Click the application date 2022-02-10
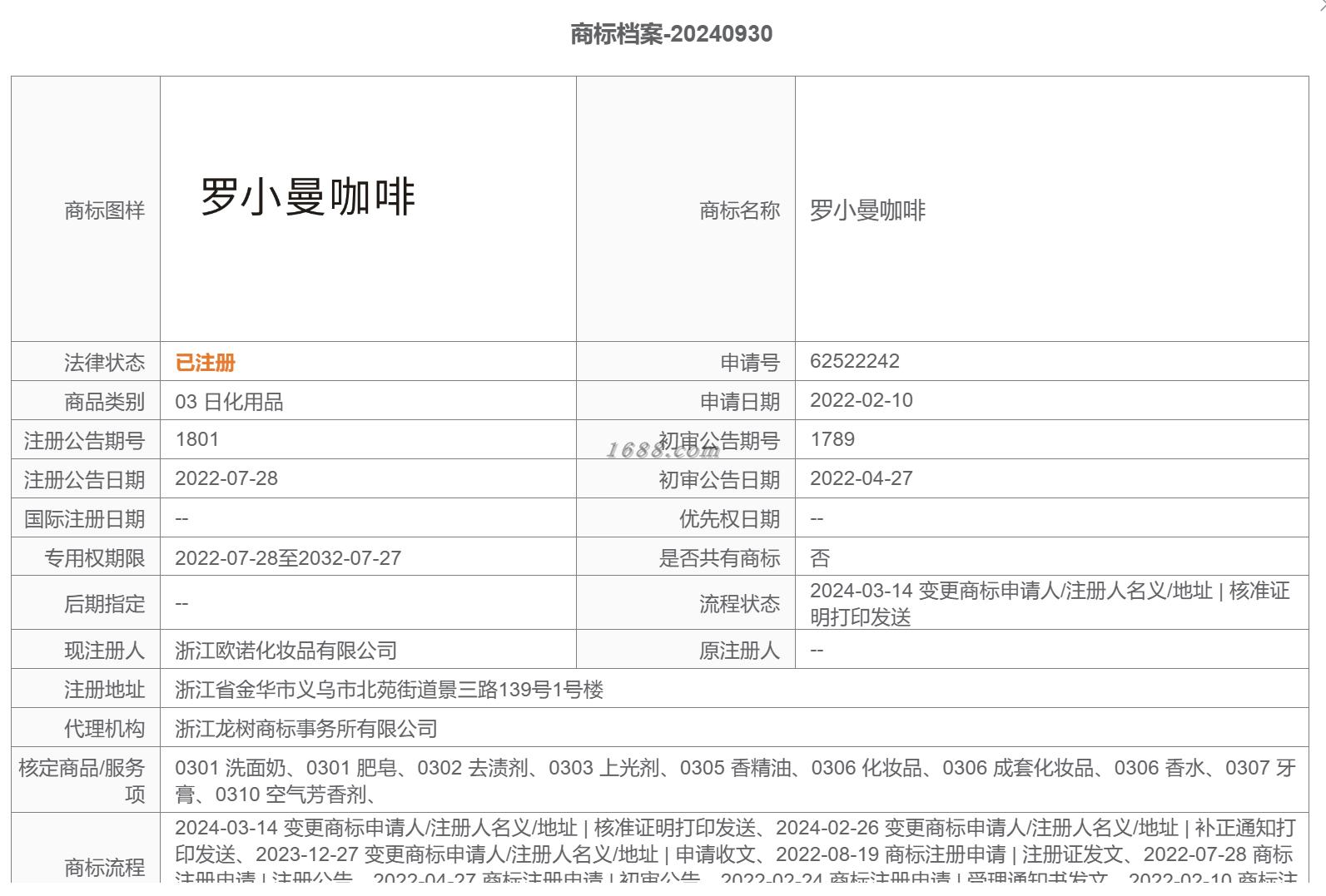 [x=862, y=400]
